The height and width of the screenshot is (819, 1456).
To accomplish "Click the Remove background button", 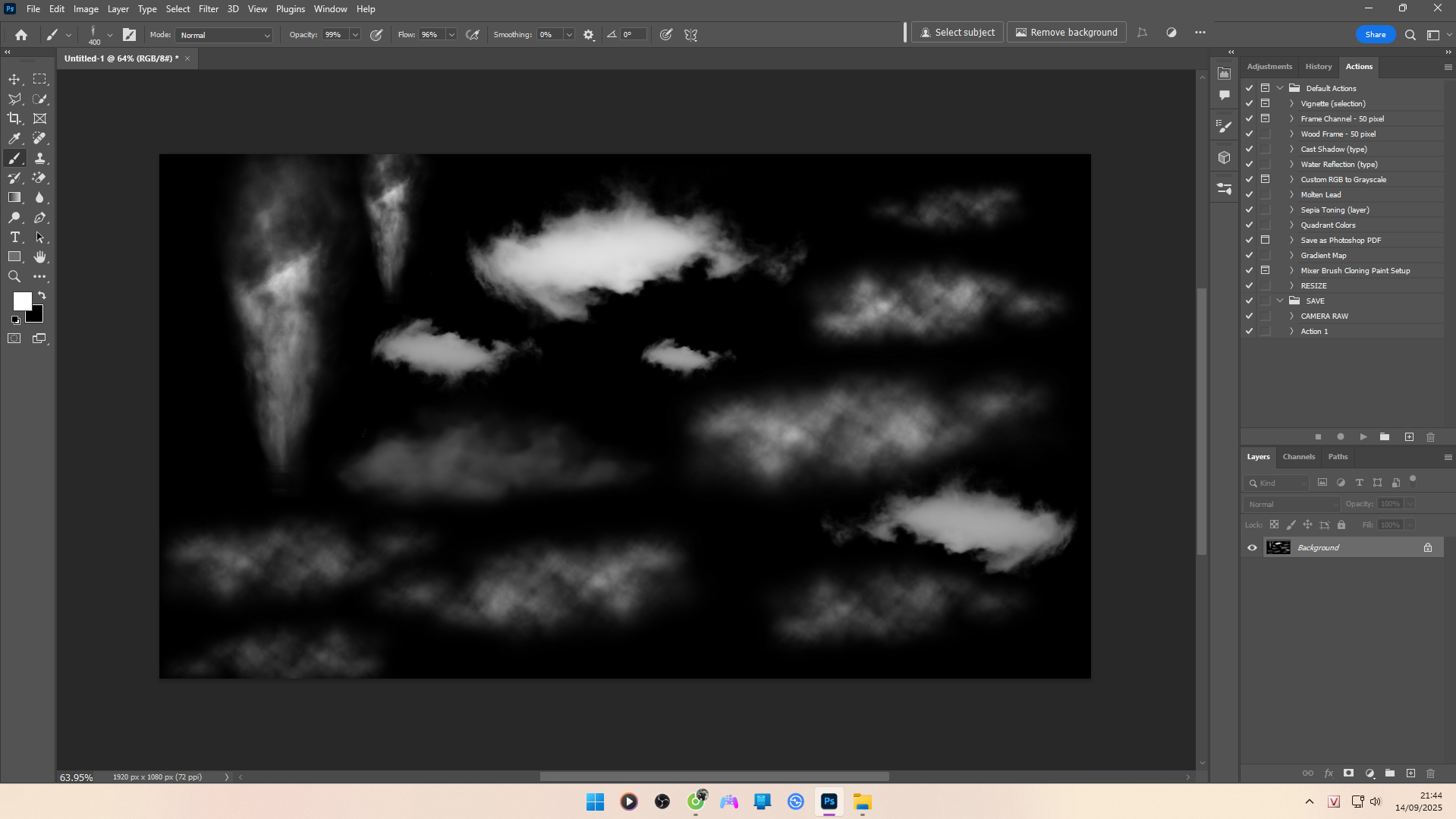I will pyautogui.click(x=1066, y=33).
